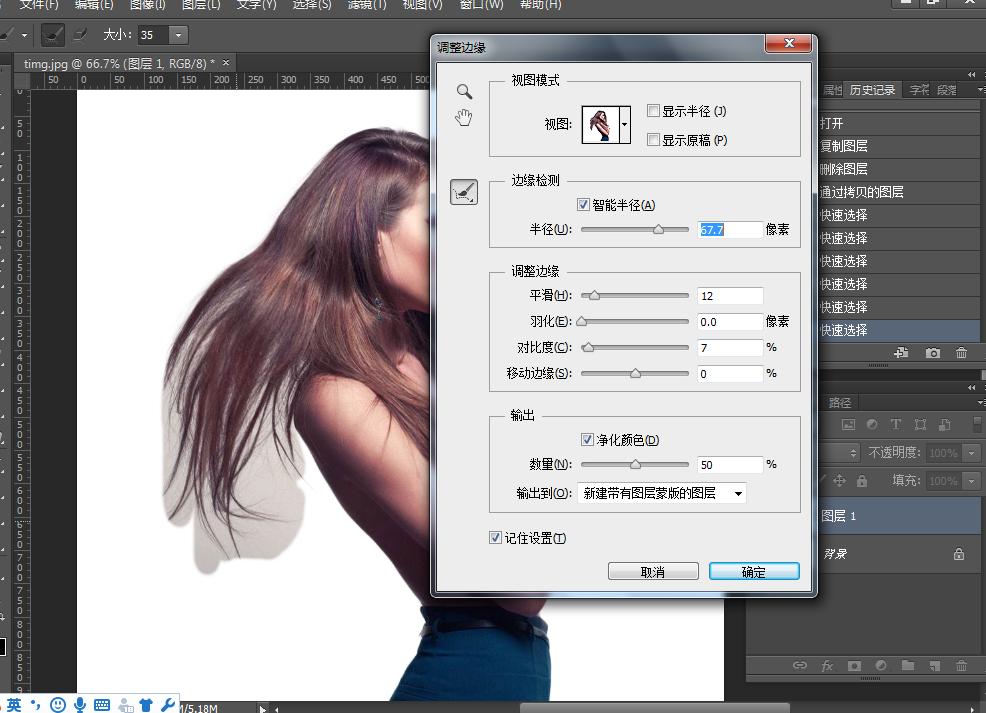The height and width of the screenshot is (713, 986).
Task: Click the 移动边缘 slider handle
Action: [635, 373]
